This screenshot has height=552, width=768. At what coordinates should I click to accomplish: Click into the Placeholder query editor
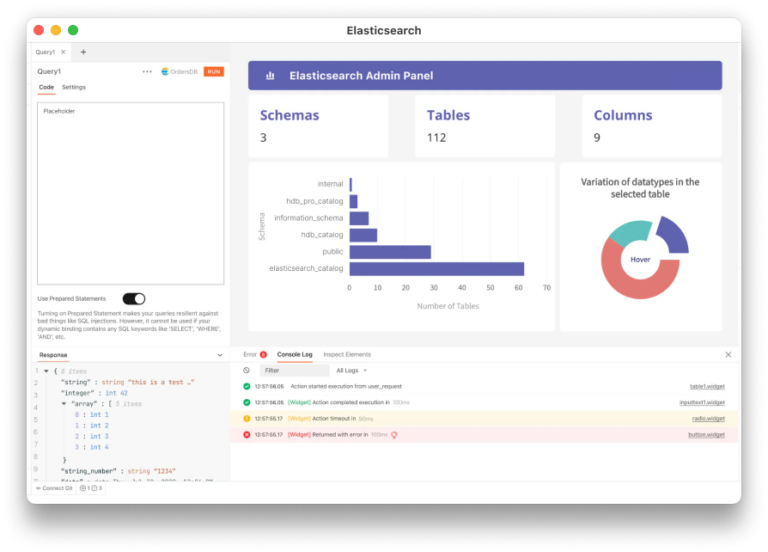pyautogui.click(x=131, y=193)
